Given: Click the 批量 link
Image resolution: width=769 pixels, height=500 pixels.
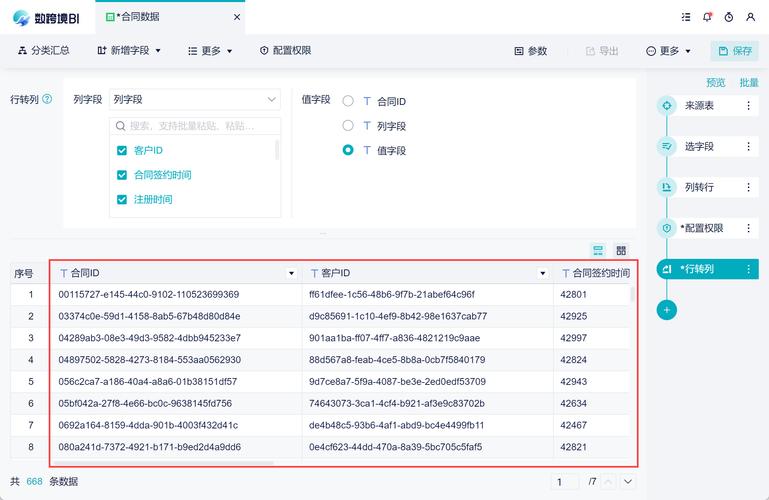Looking at the screenshot, I should (749, 82).
